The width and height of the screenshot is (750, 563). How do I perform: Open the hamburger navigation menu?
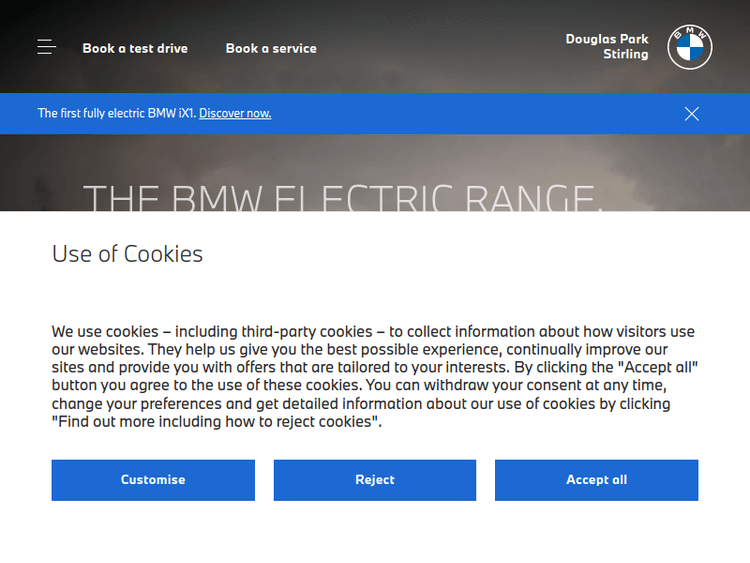click(46, 47)
